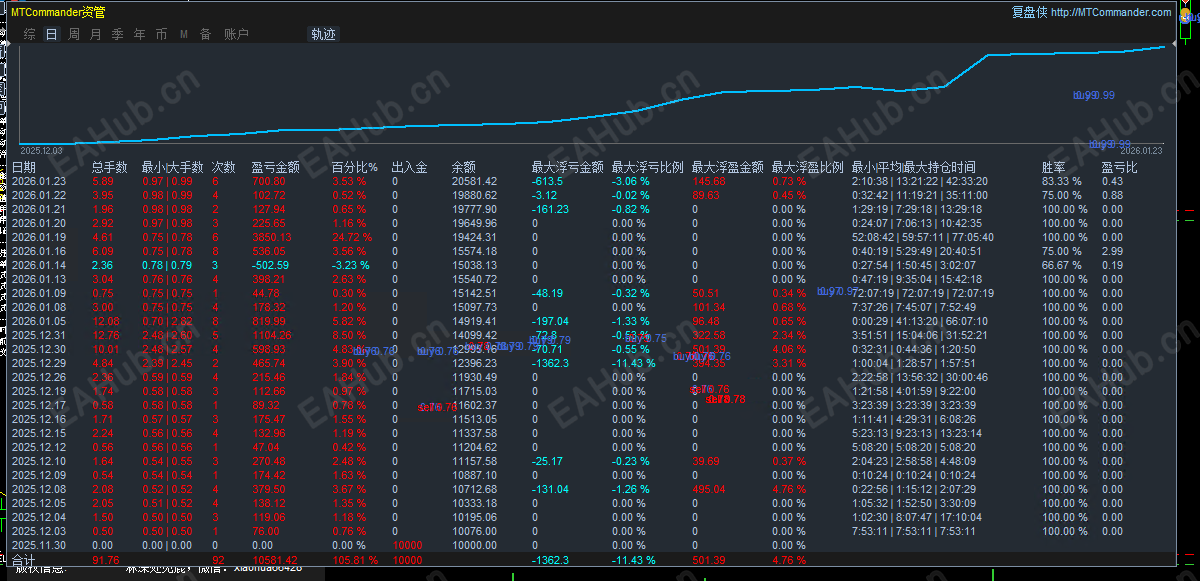Click the equity curve chart area
The height and width of the screenshot is (581, 1200).
(600, 100)
